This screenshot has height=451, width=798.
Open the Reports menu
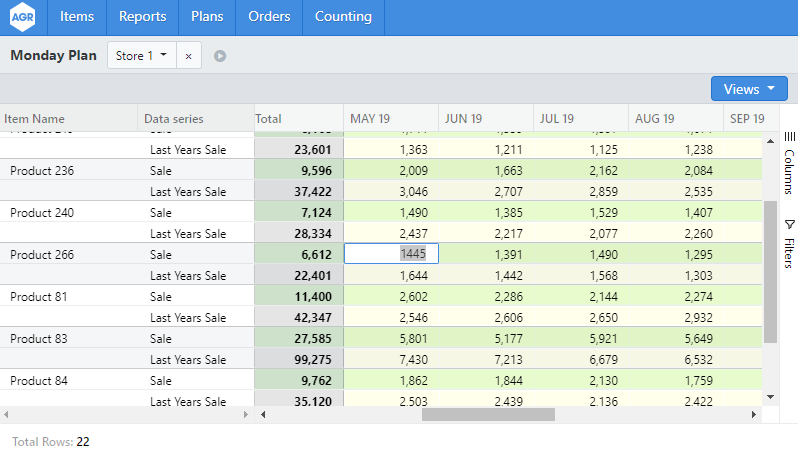(x=142, y=17)
